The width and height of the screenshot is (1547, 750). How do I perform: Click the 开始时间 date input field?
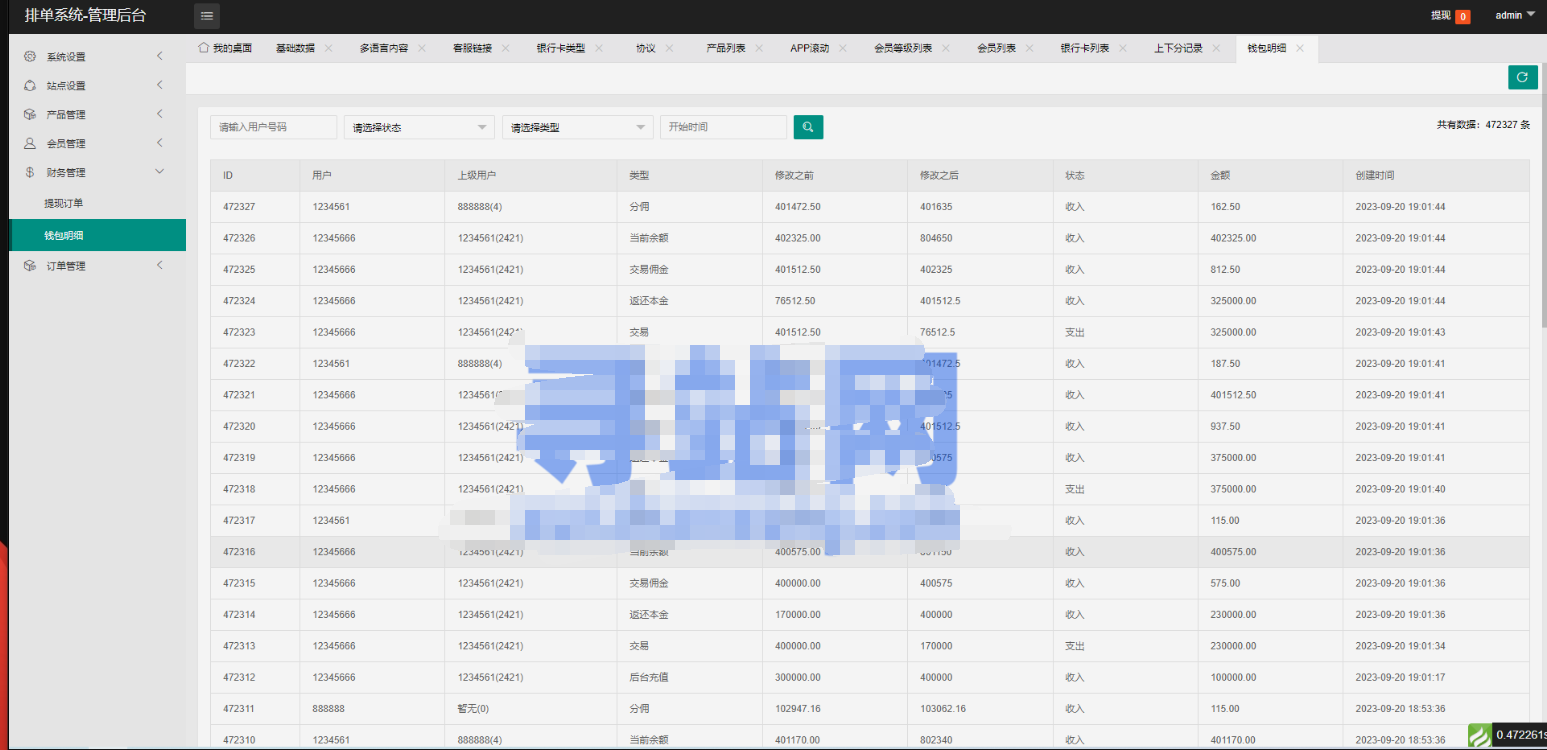click(x=723, y=127)
